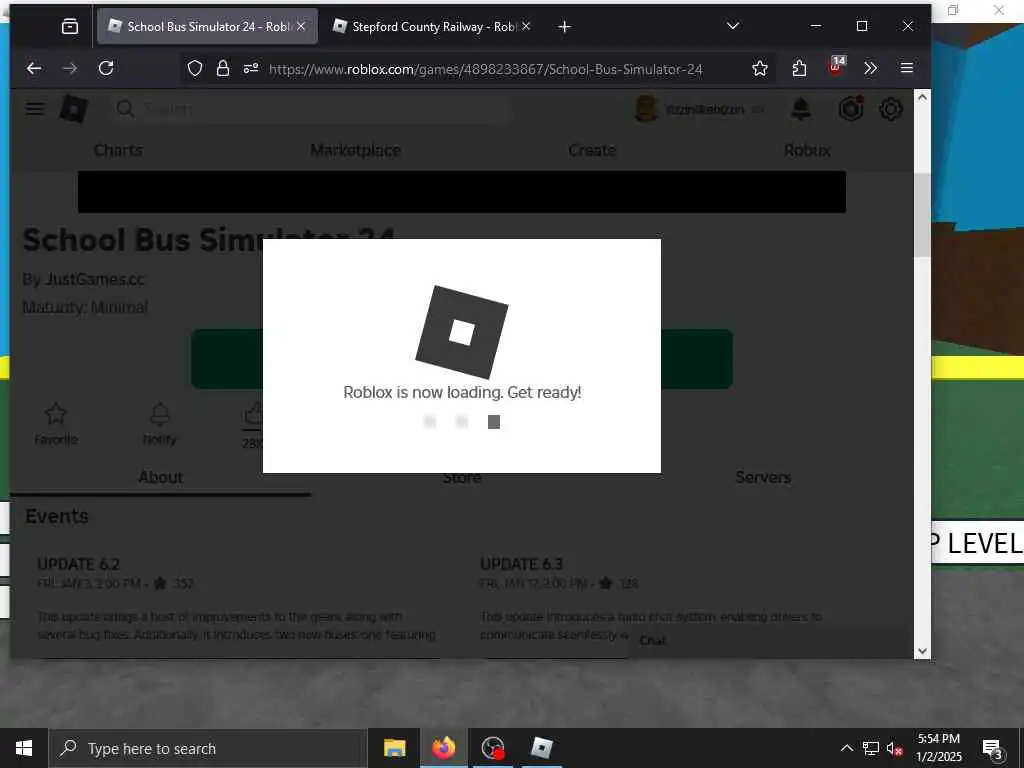Reload the current page
The width and height of the screenshot is (1024, 768).
coord(106,68)
